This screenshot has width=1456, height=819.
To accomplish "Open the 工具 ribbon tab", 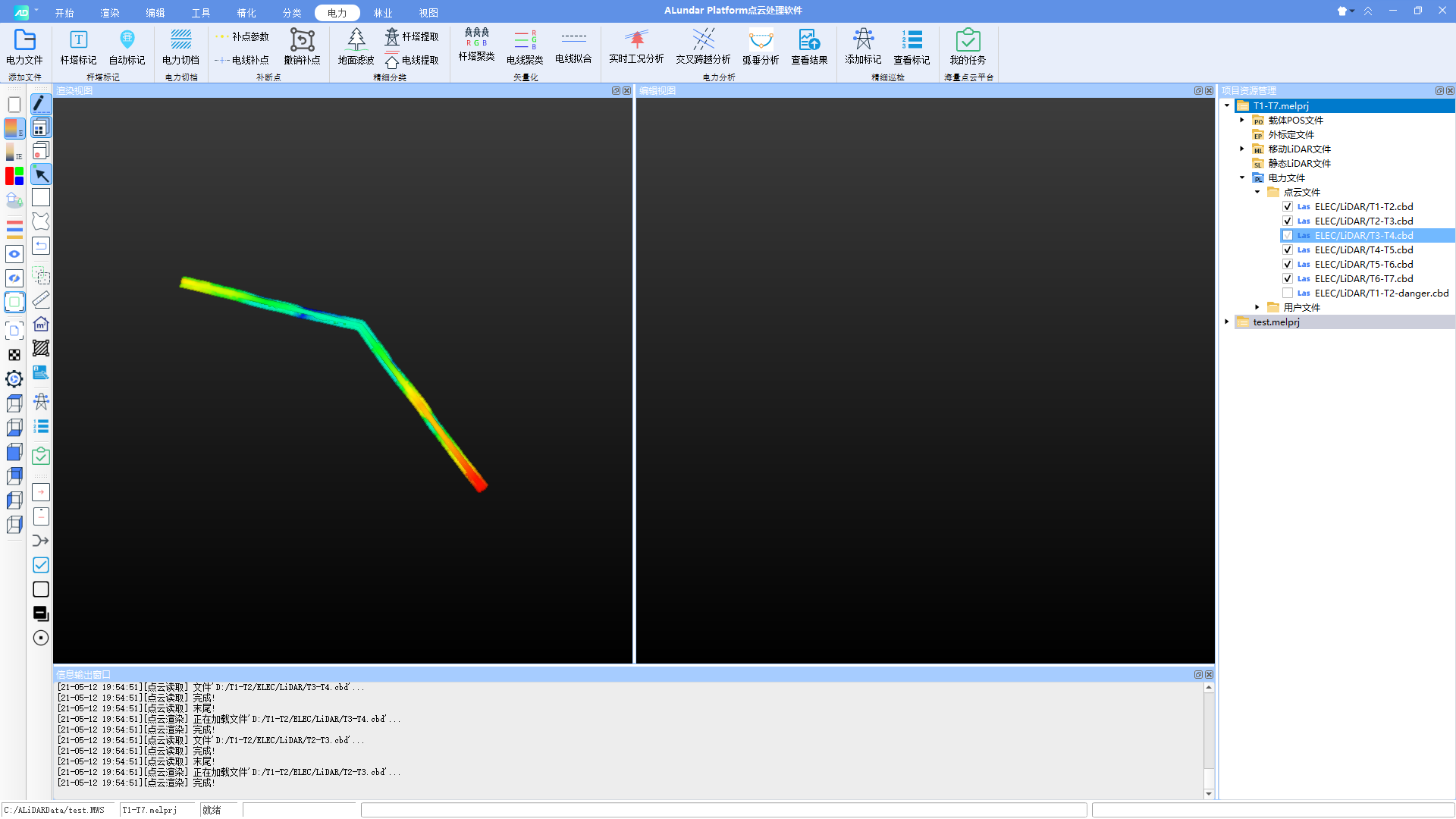I will (x=201, y=13).
